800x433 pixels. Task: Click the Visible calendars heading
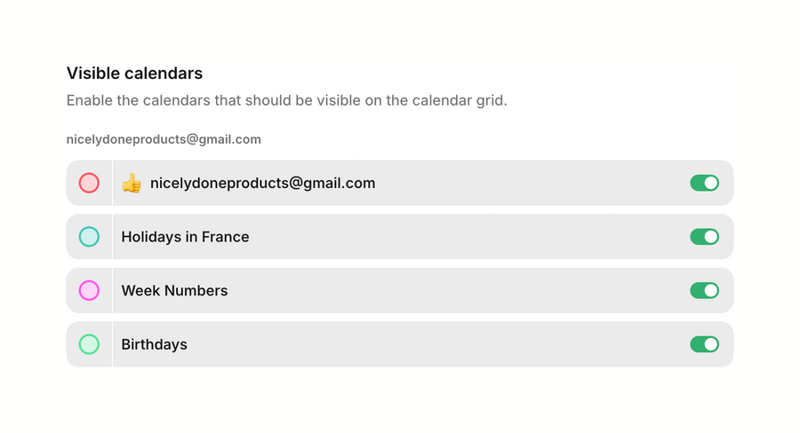[134, 73]
